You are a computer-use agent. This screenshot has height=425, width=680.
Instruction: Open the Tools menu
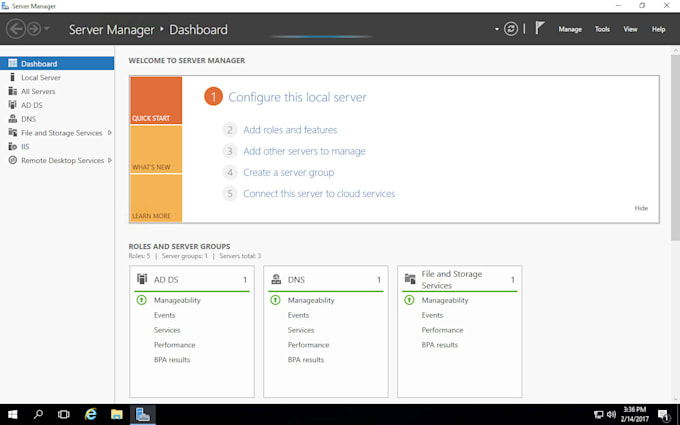602,29
